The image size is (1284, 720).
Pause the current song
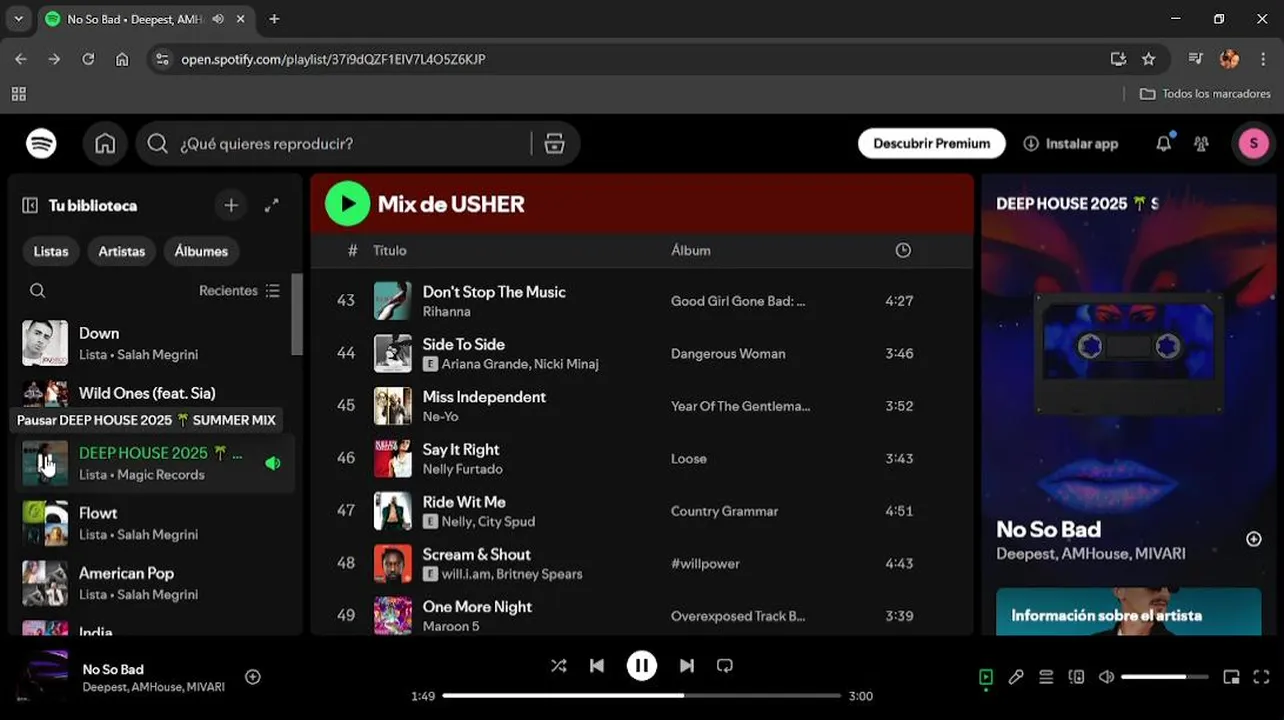click(x=642, y=665)
